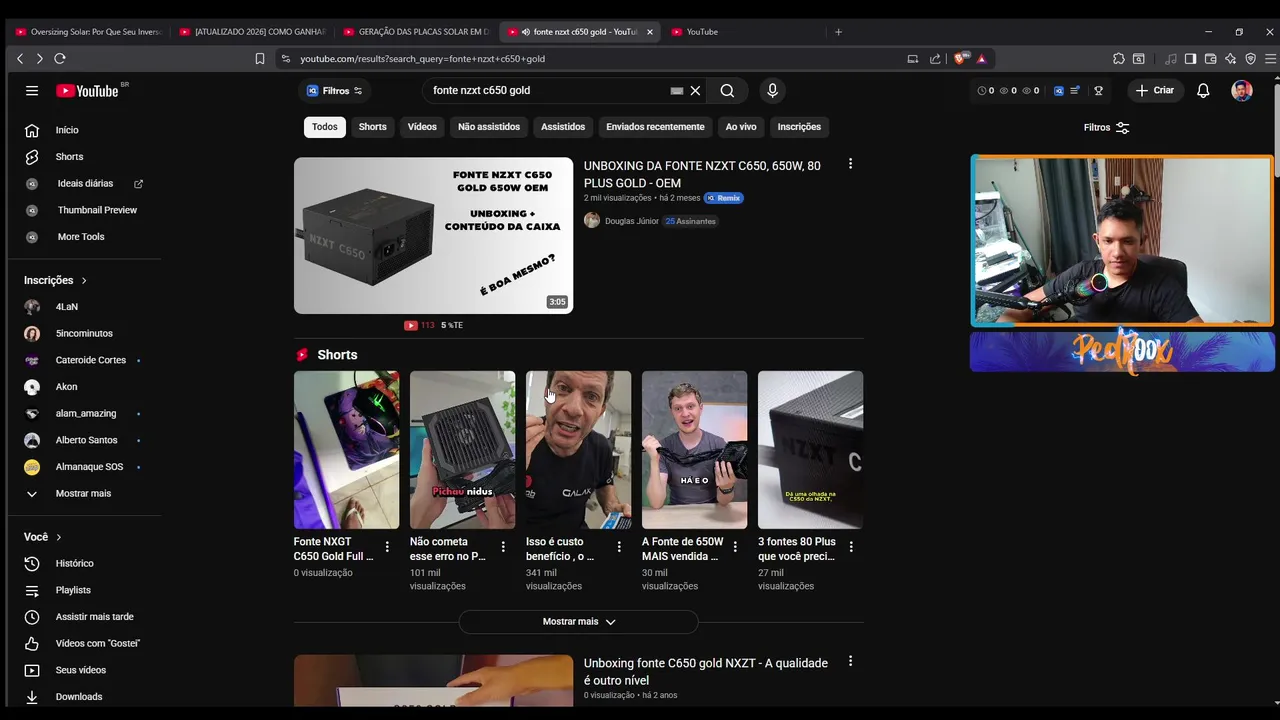Expand the Inscrições section chevron

click(84, 281)
